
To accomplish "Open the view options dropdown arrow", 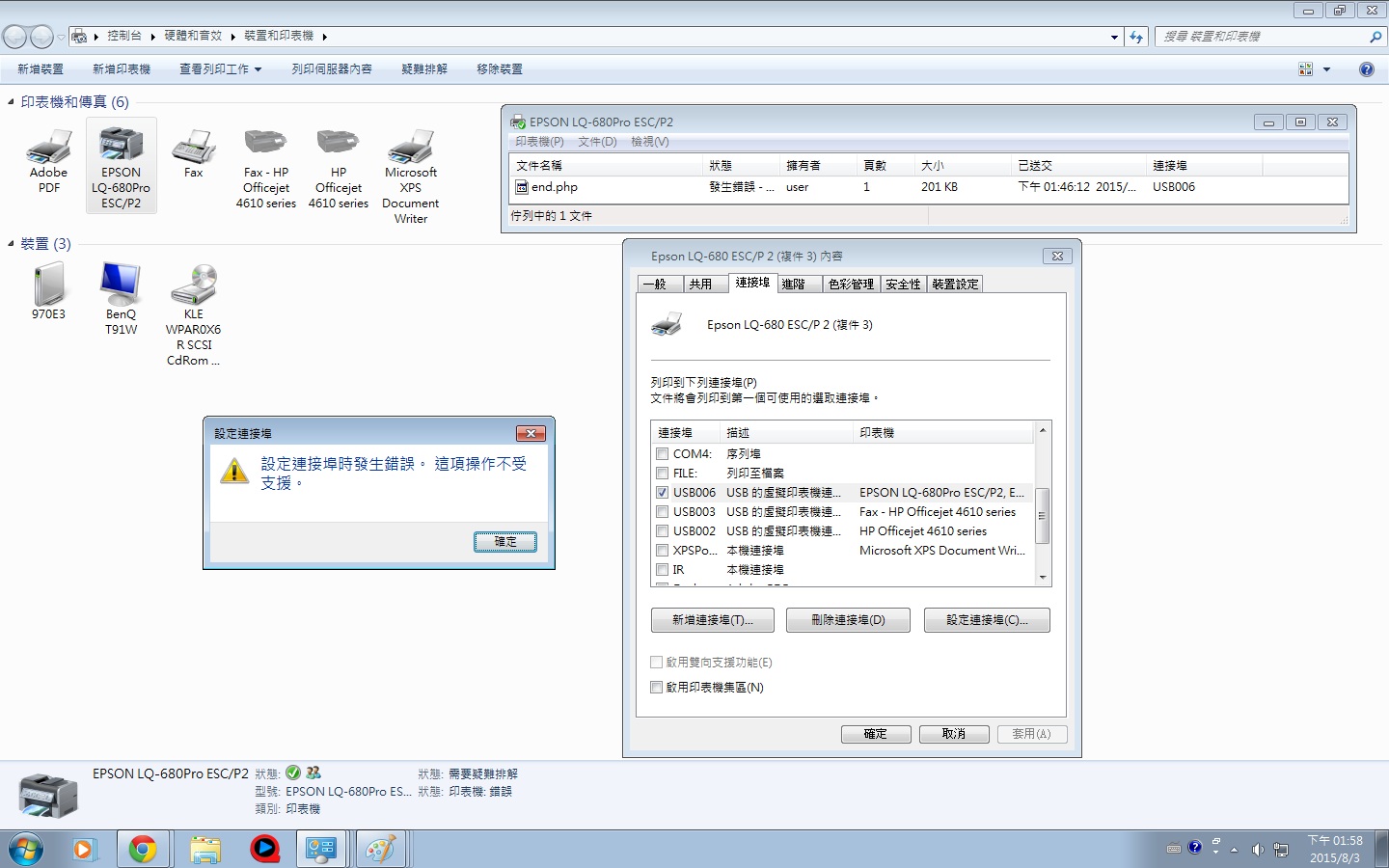I will click(x=1326, y=69).
